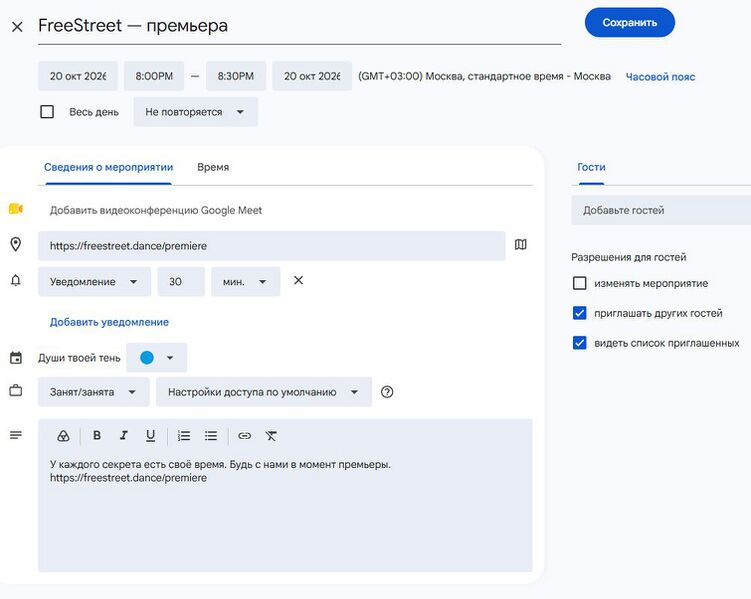The height and width of the screenshot is (599, 751).
Task: Open the 8:00PM start time picker
Action: (154, 76)
